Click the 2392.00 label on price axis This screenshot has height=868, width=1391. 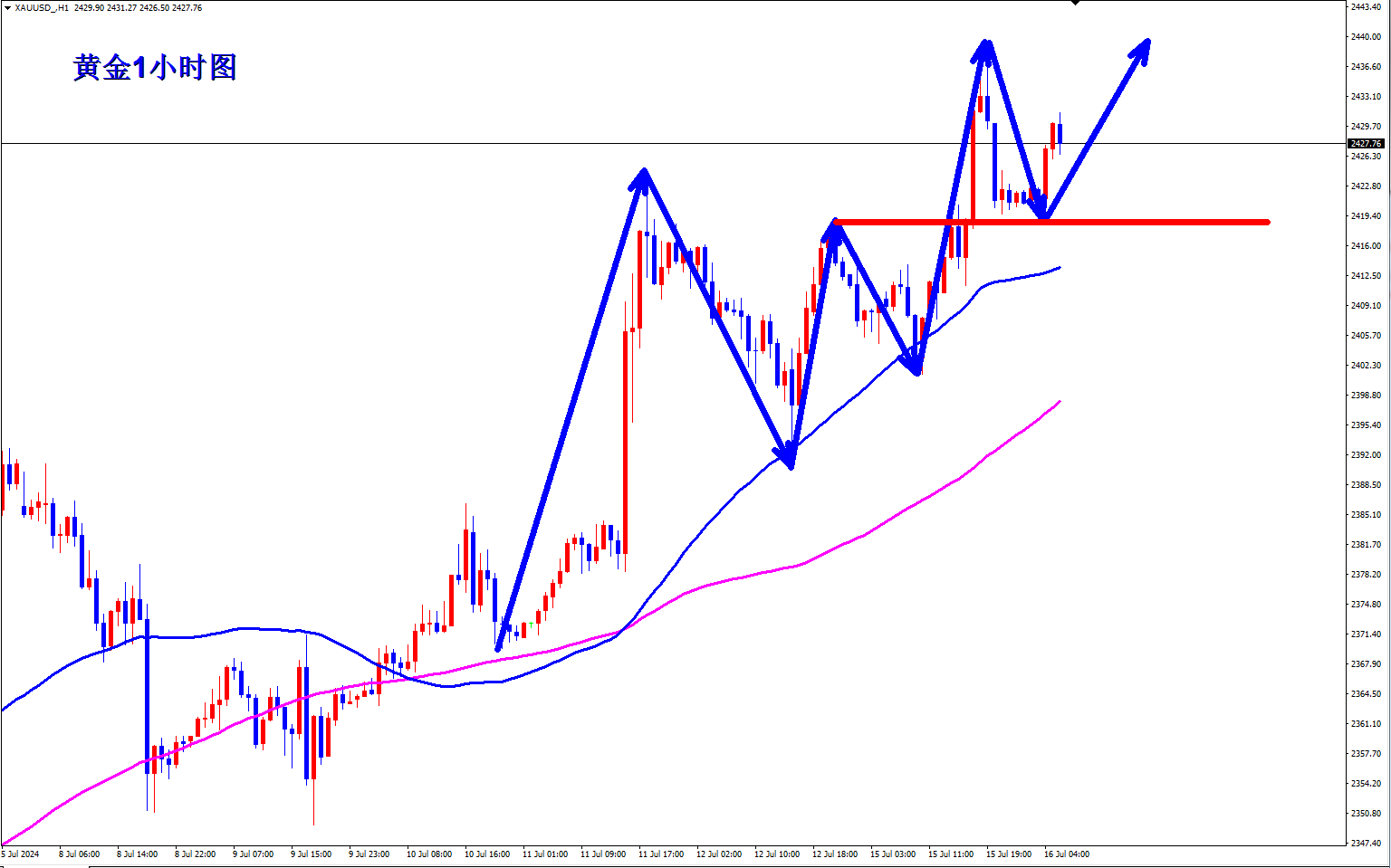point(1366,454)
